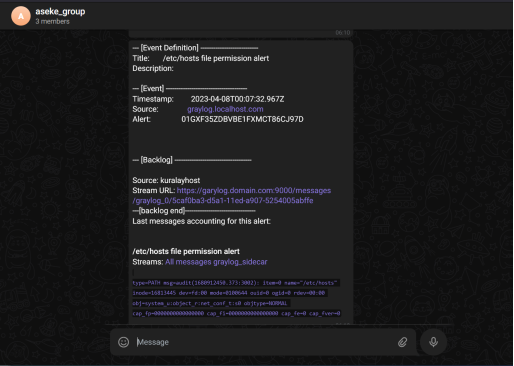The image size is (514, 366).
Task: Select the Source: kuralayhost line
Action: coord(166,180)
